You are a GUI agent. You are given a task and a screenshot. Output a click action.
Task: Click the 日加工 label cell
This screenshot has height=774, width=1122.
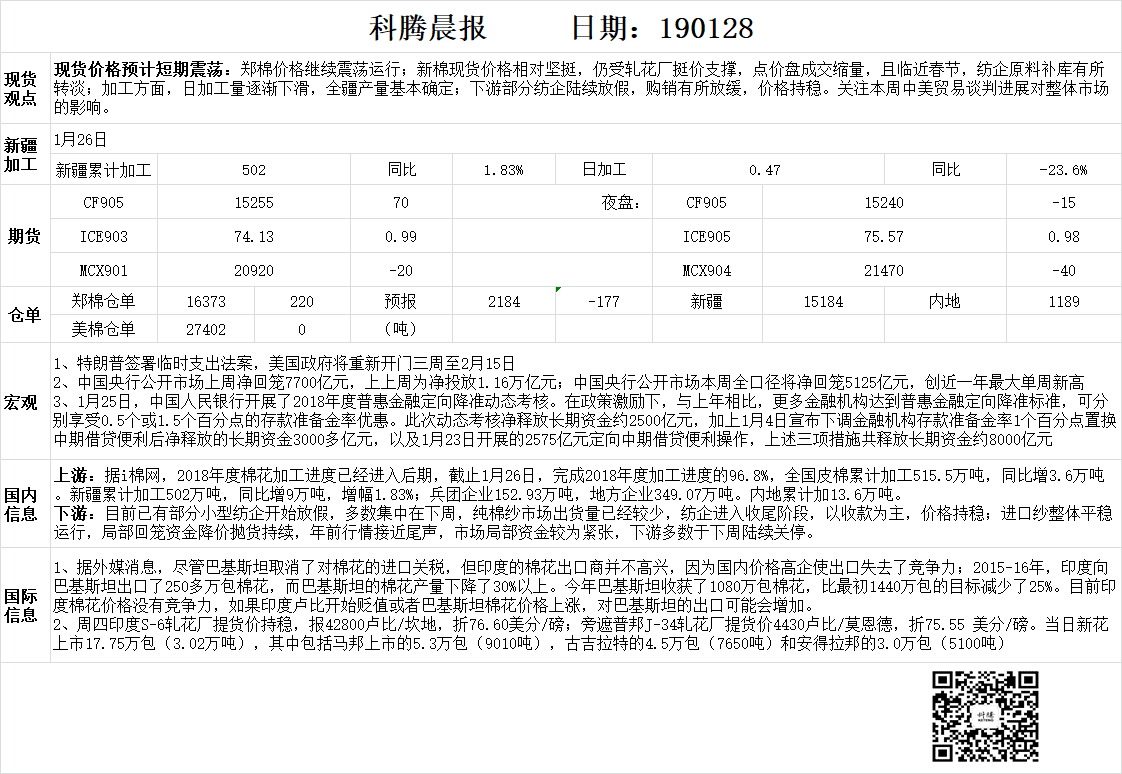point(604,170)
